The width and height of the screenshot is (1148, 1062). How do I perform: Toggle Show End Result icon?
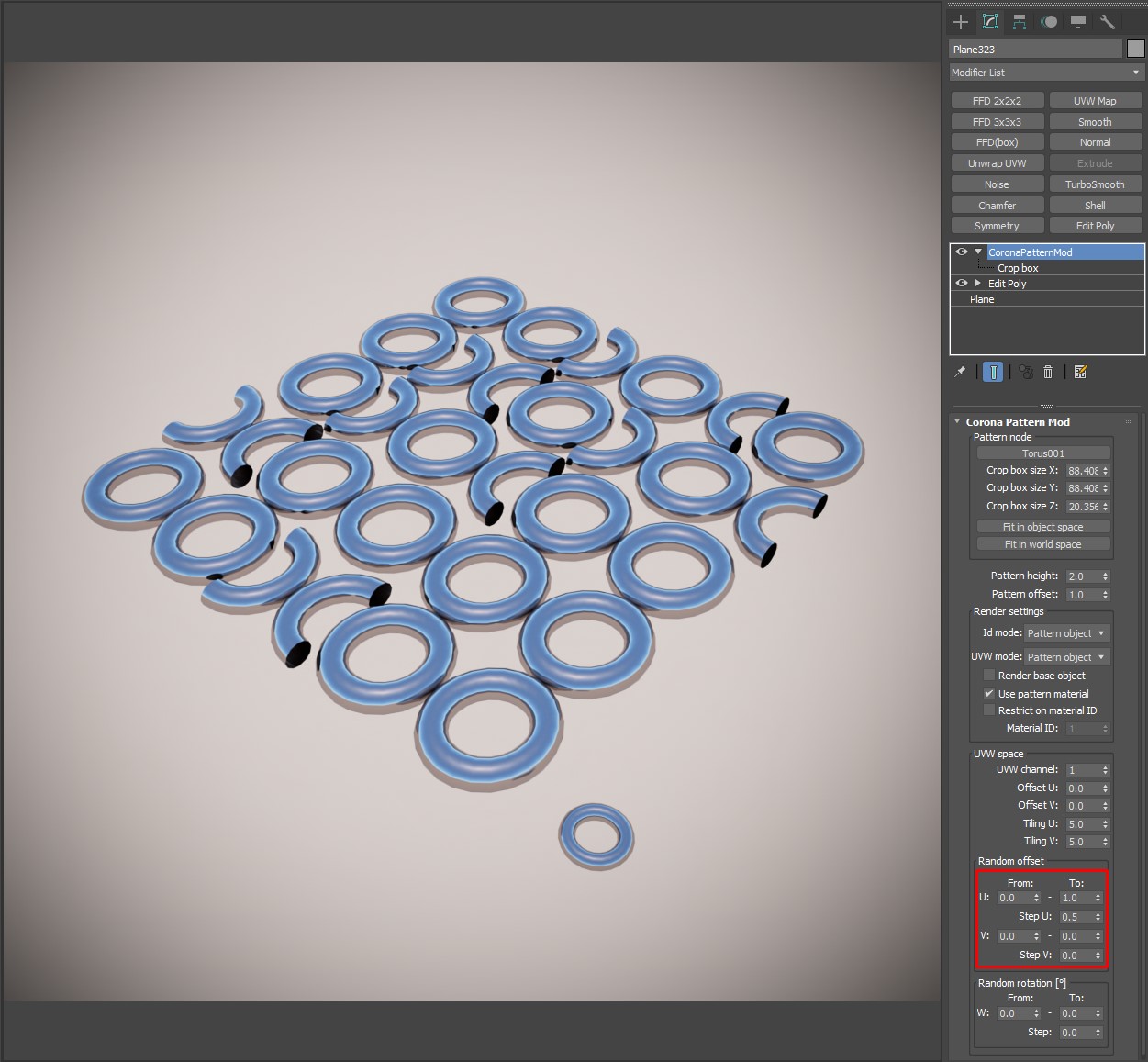(992, 372)
